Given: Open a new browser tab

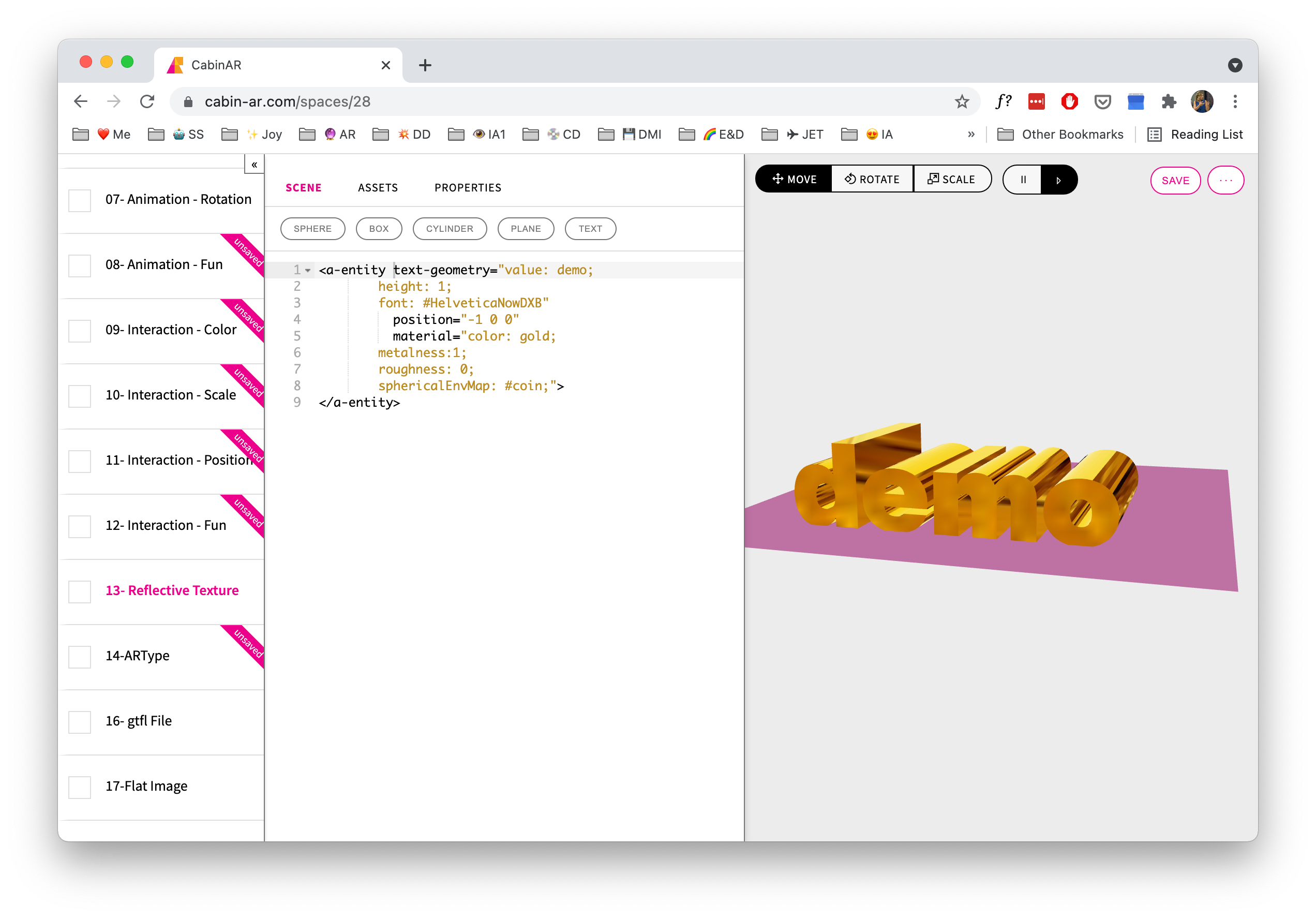Looking at the screenshot, I should (425, 65).
